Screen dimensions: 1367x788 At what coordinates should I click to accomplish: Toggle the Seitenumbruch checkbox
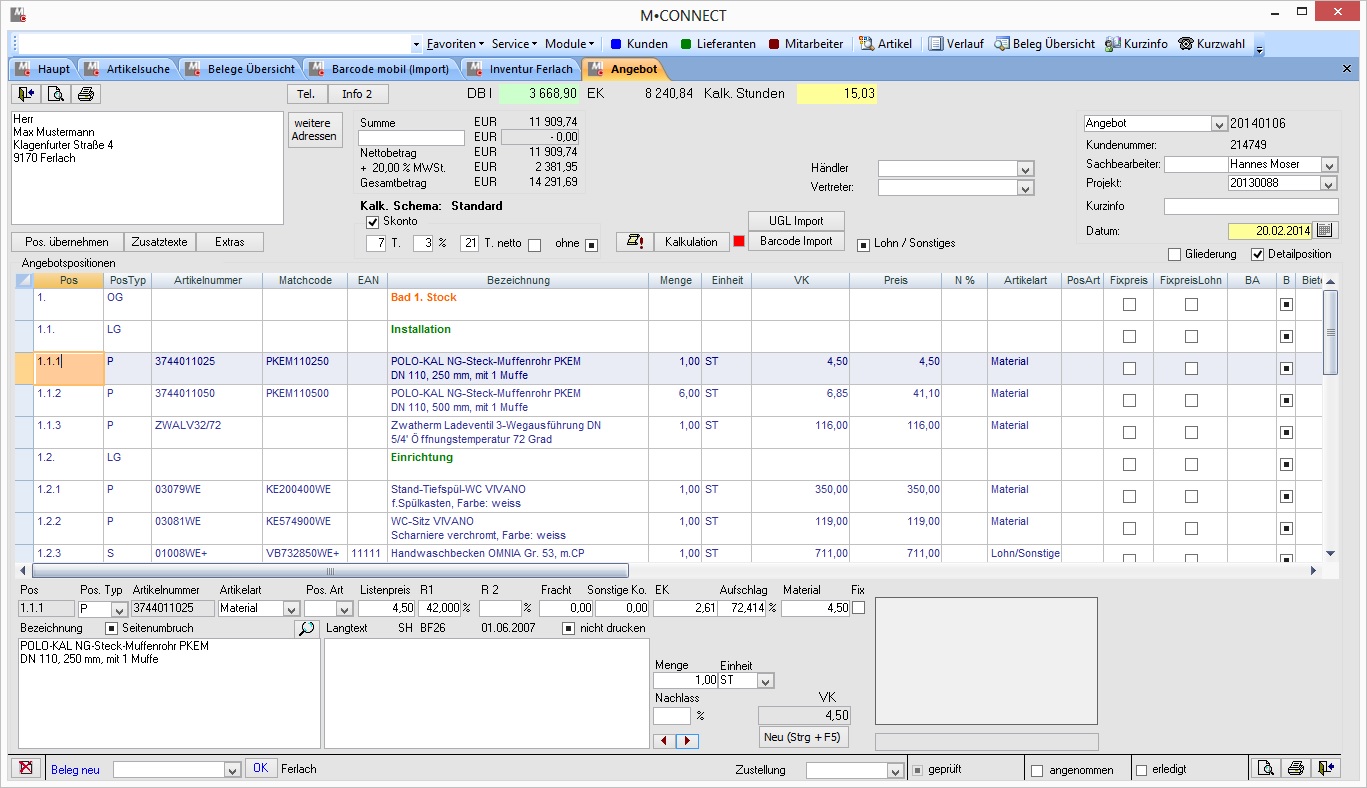point(112,628)
